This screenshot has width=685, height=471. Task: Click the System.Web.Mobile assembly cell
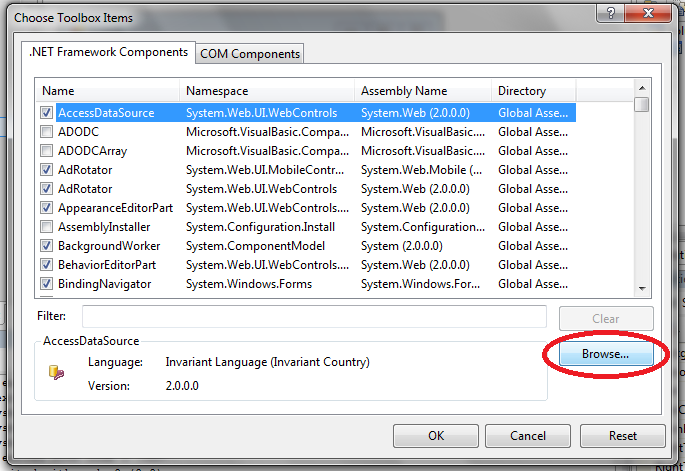[422, 170]
